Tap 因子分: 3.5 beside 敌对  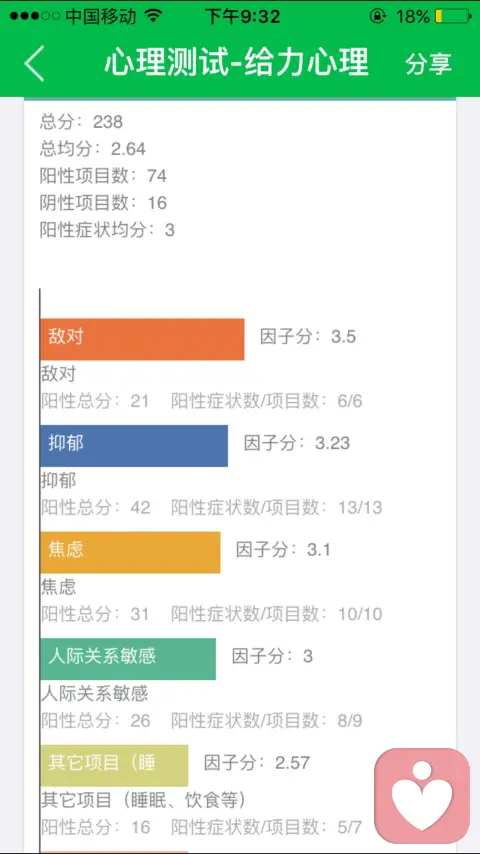tap(308, 337)
